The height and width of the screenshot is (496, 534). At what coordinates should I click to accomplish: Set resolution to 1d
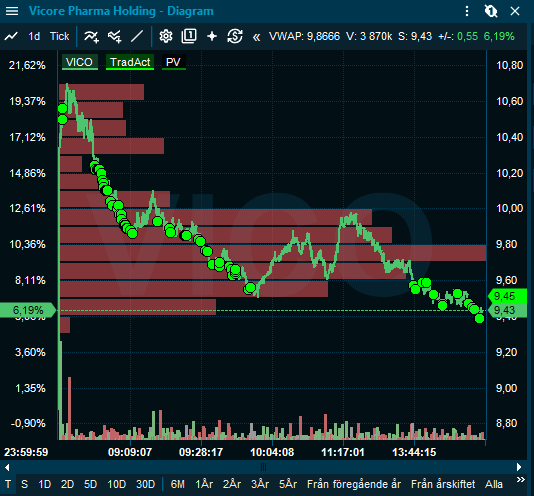(34, 36)
